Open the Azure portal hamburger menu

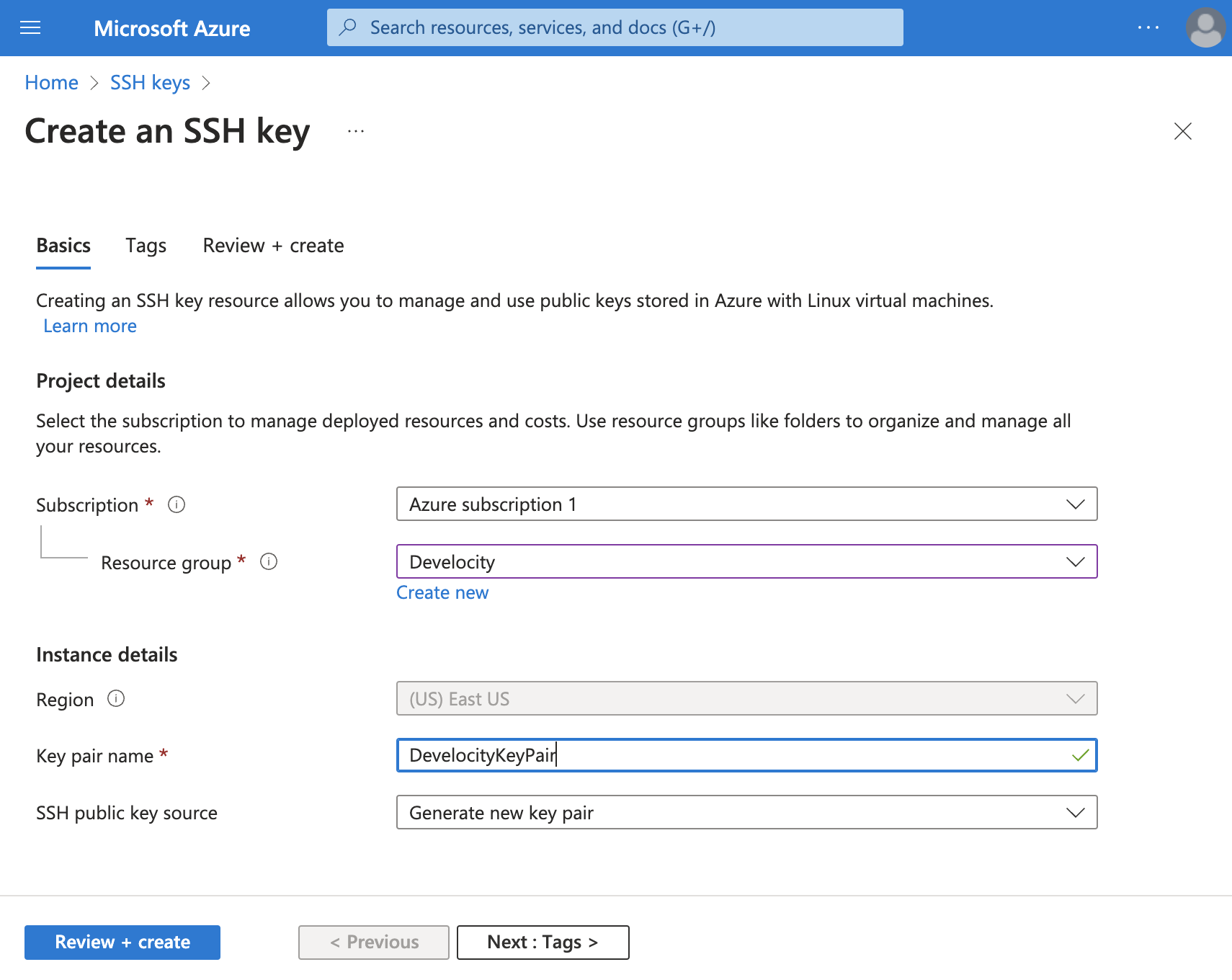point(30,27)
